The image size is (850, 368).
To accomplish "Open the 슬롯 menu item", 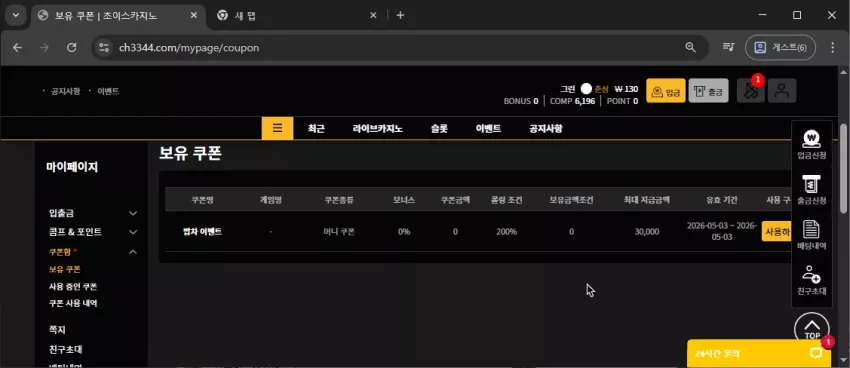I will coord(439,129).
